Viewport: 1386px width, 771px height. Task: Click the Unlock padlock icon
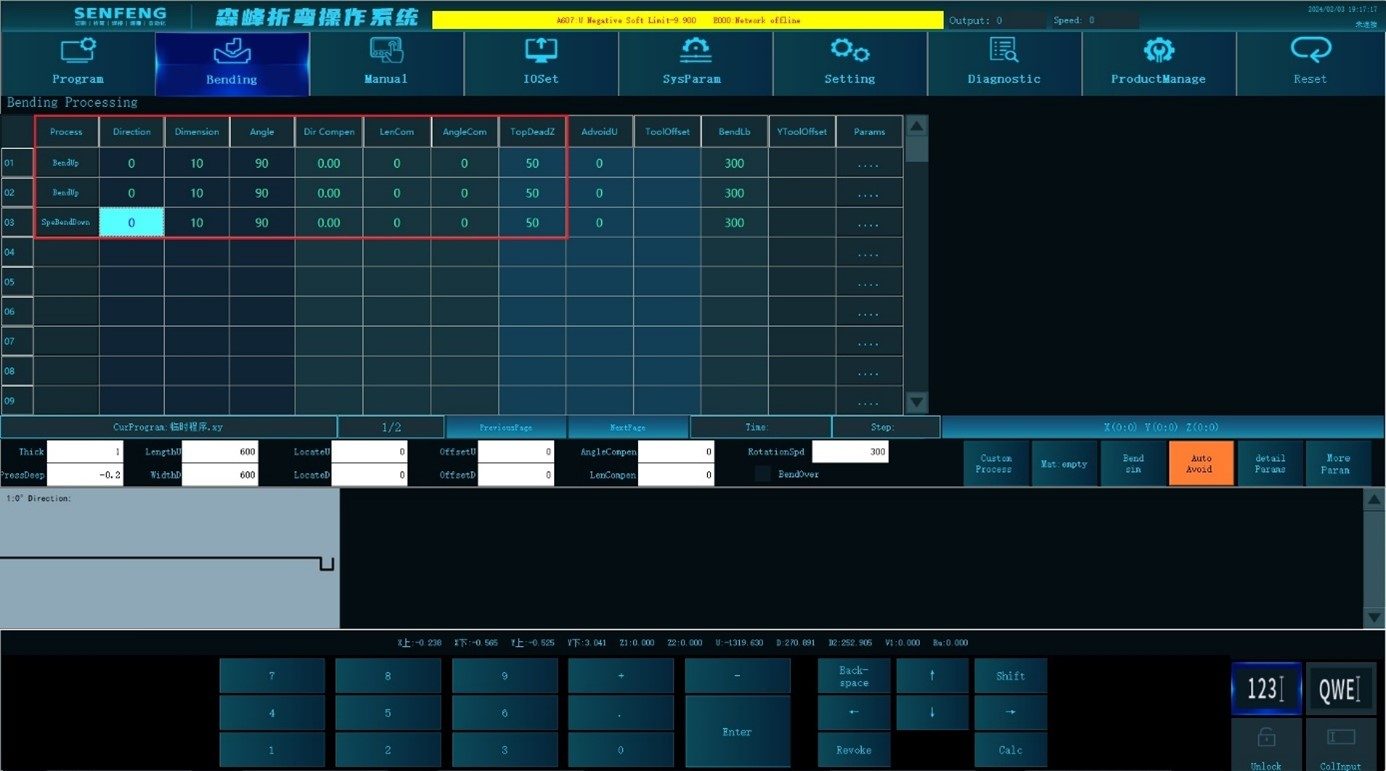[1266, 738]
